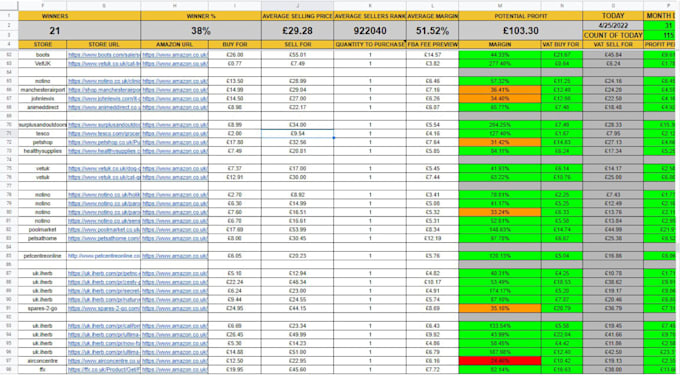Select the VAT BUY FOR heading cell
The image size is (680, 383).
[562, 45]
